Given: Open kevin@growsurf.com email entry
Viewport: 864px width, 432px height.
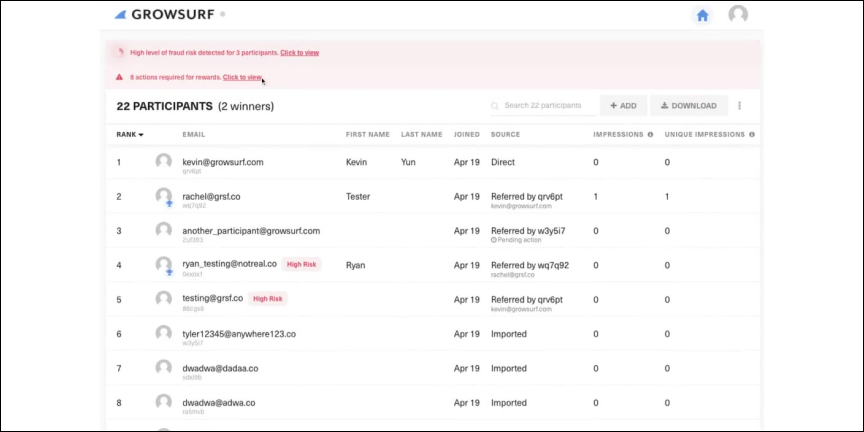Looking at the screenshot, I should (x=223, y=162).
